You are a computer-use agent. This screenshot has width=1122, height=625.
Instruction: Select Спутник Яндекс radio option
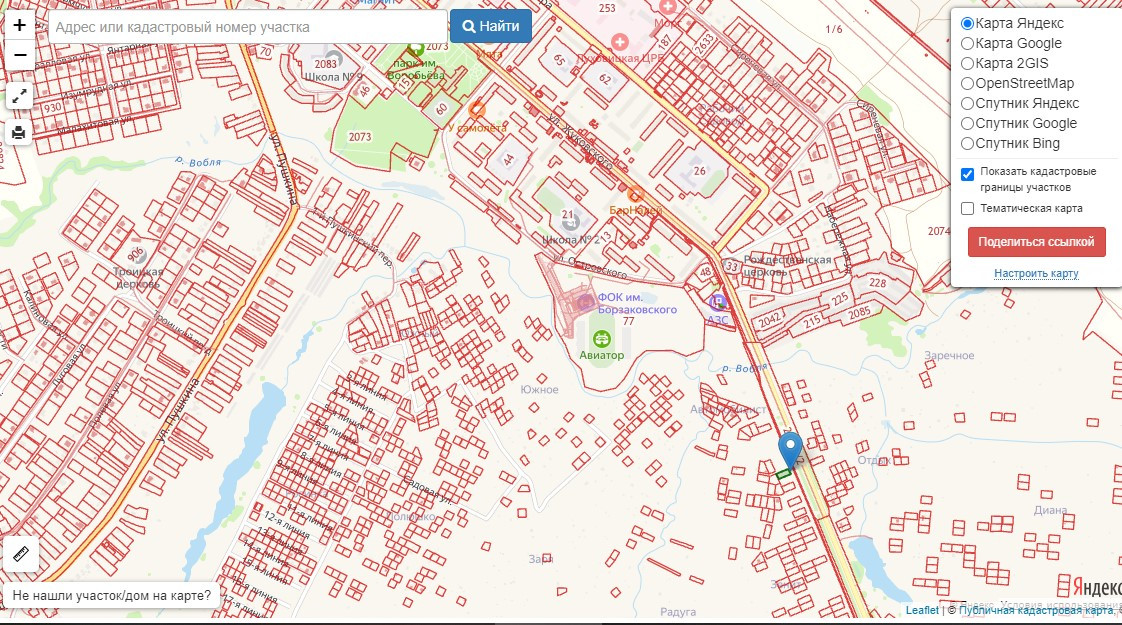(x=967, y=104)
